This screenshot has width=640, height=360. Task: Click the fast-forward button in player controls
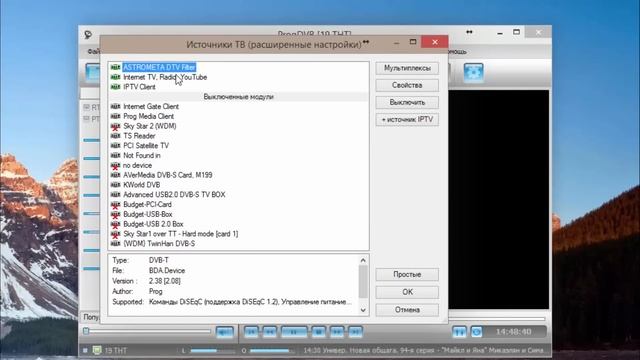click(337, 332)
